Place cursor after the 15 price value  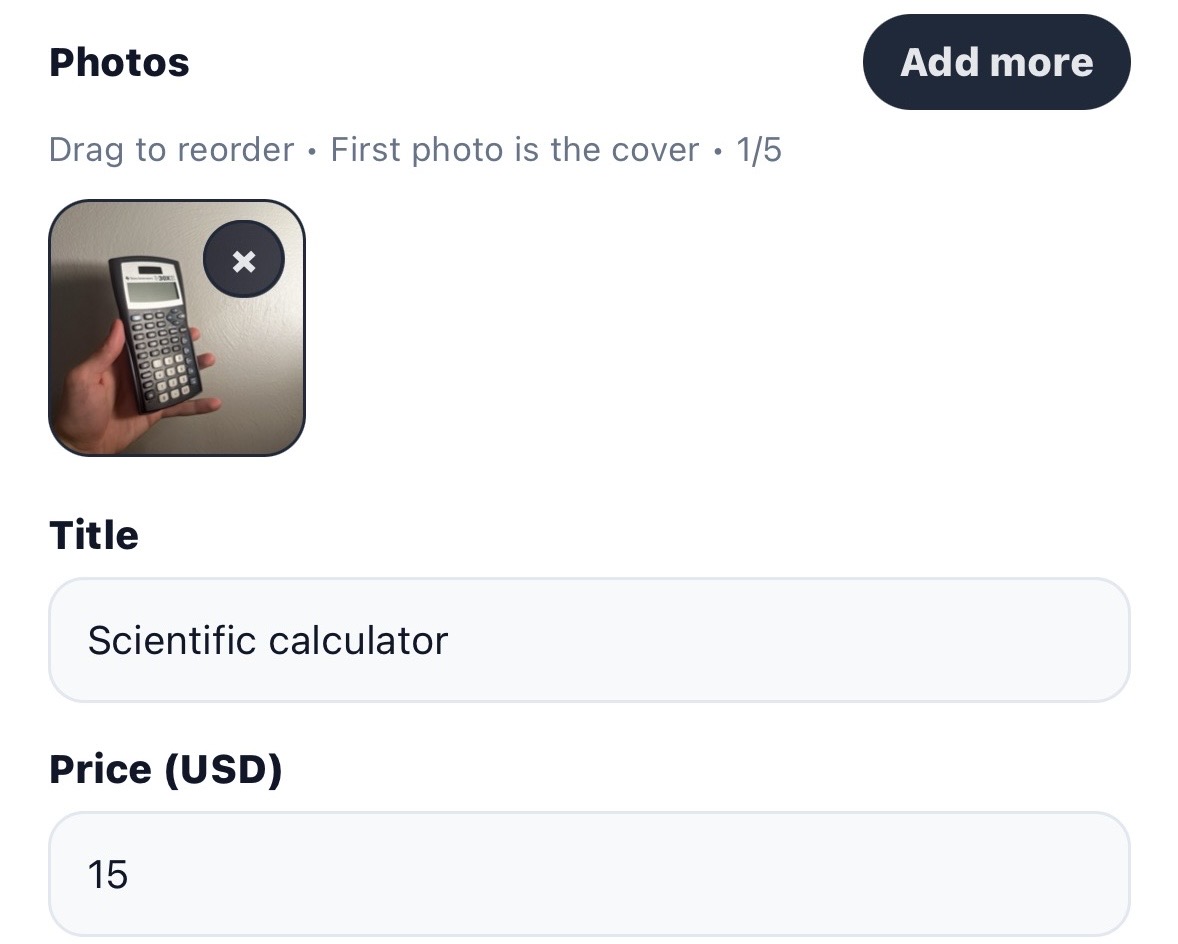coord(131,874)
